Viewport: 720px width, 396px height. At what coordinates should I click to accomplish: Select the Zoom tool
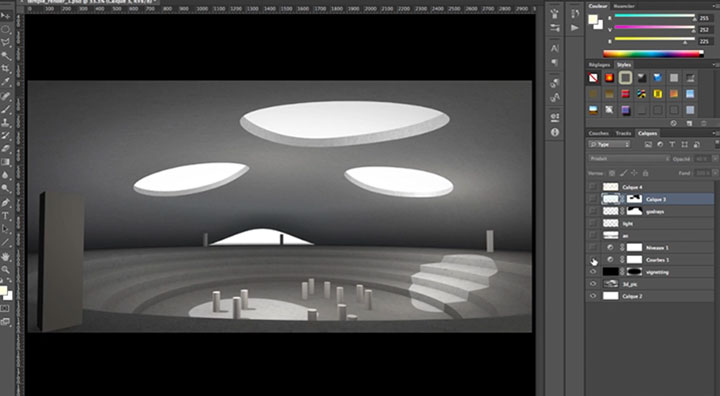[x=6, y=269]
